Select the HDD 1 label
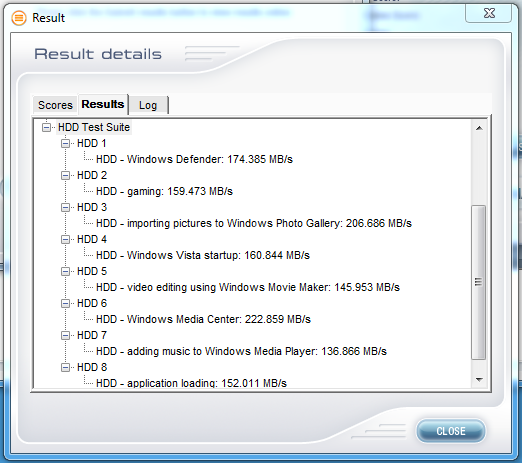Screen dimensions: 522x463 point(92,143)
